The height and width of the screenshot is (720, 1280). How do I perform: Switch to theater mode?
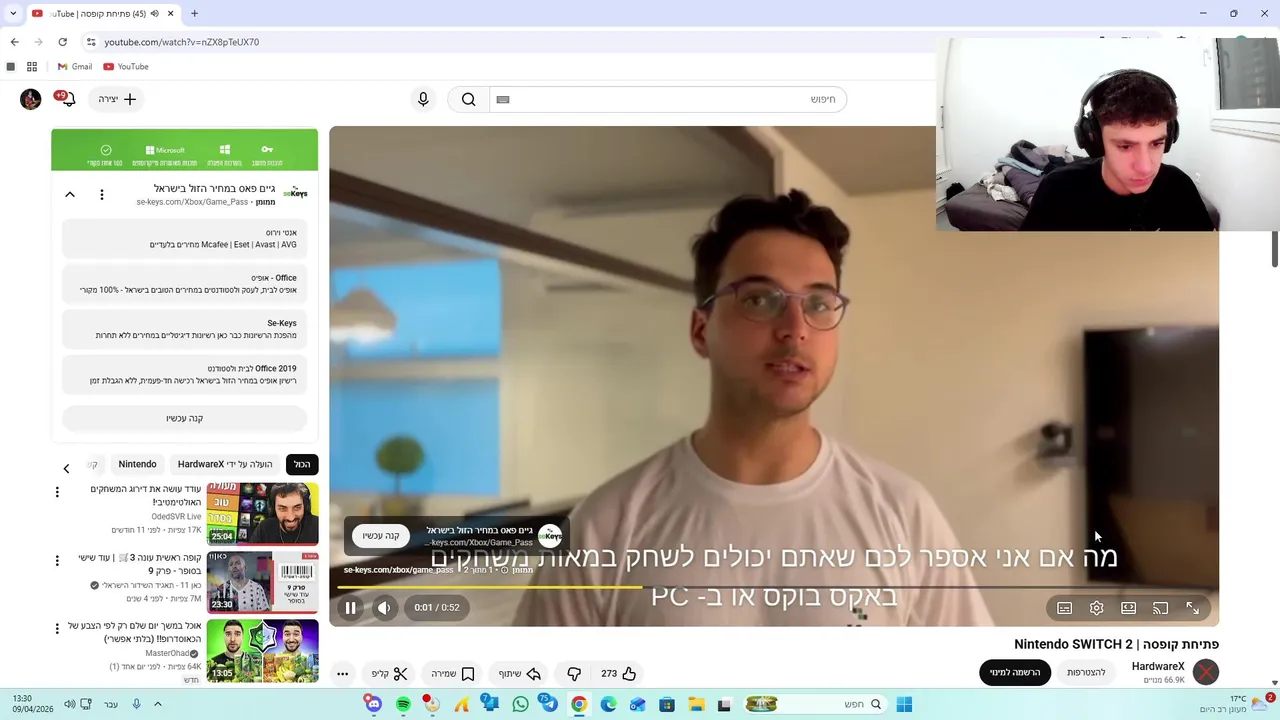(1129, 608)
